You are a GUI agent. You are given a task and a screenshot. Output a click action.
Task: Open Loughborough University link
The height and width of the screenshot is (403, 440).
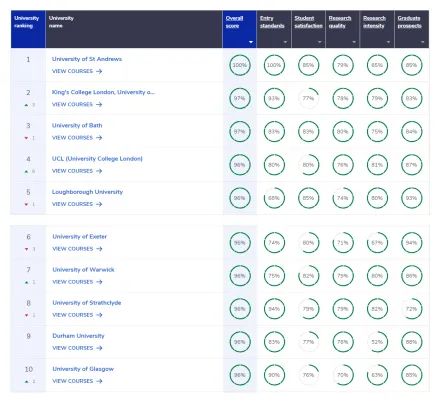(87, 192)
